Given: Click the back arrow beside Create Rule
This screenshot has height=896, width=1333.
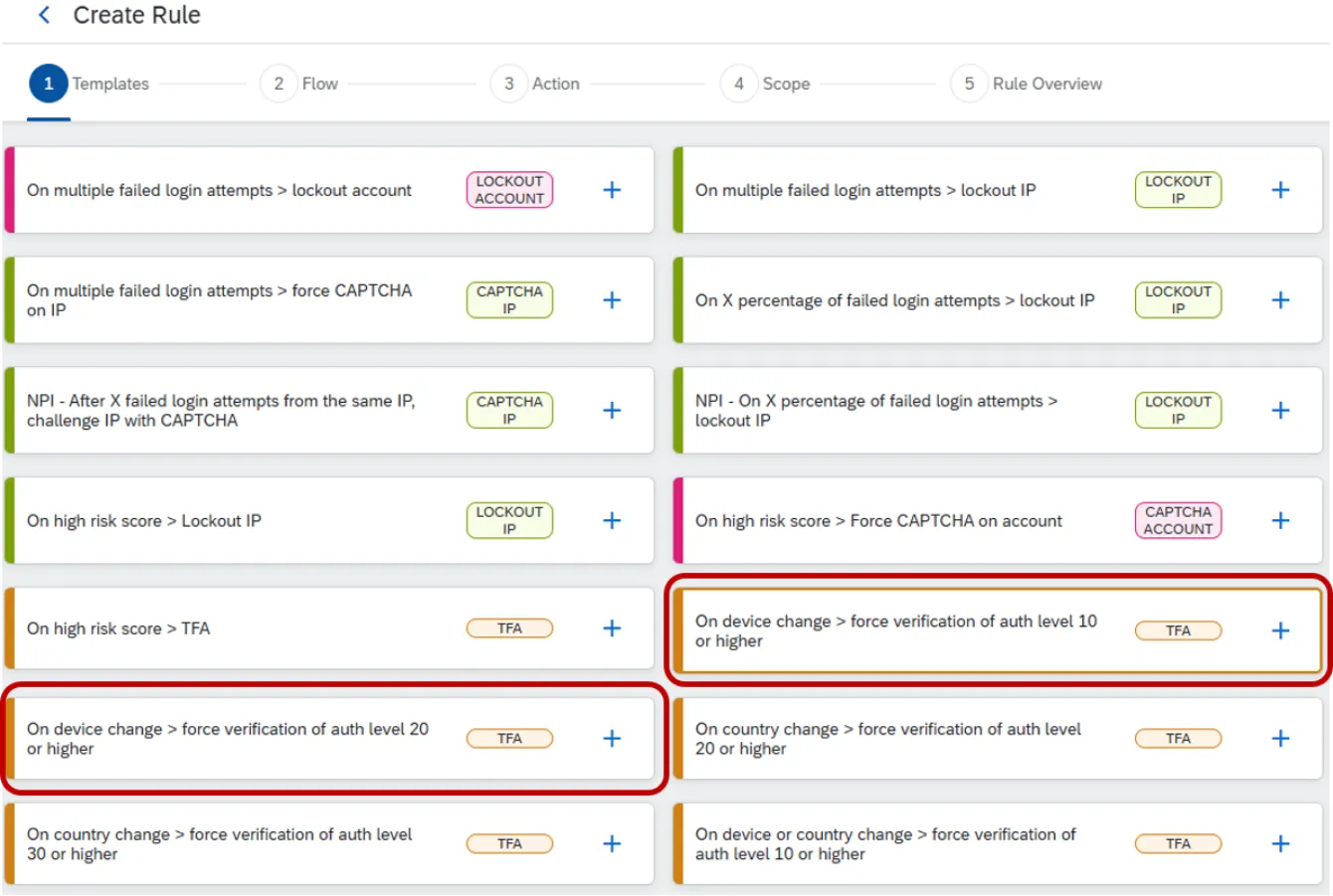Looking at the screenshot, I should pyautogui.click(x=44, y=15).
